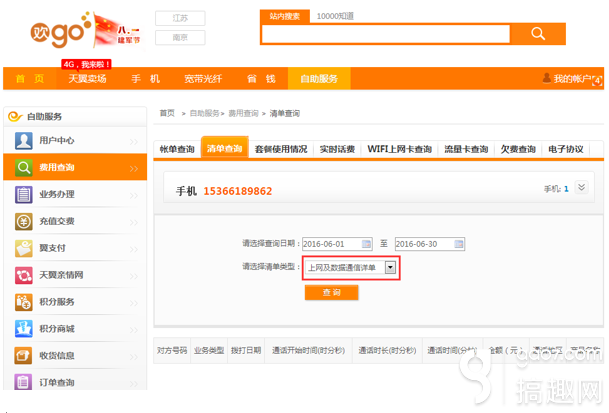
Task: Click the 业务办理 clipboard icon
Action: pyautogui.click(x=24, y=194)
